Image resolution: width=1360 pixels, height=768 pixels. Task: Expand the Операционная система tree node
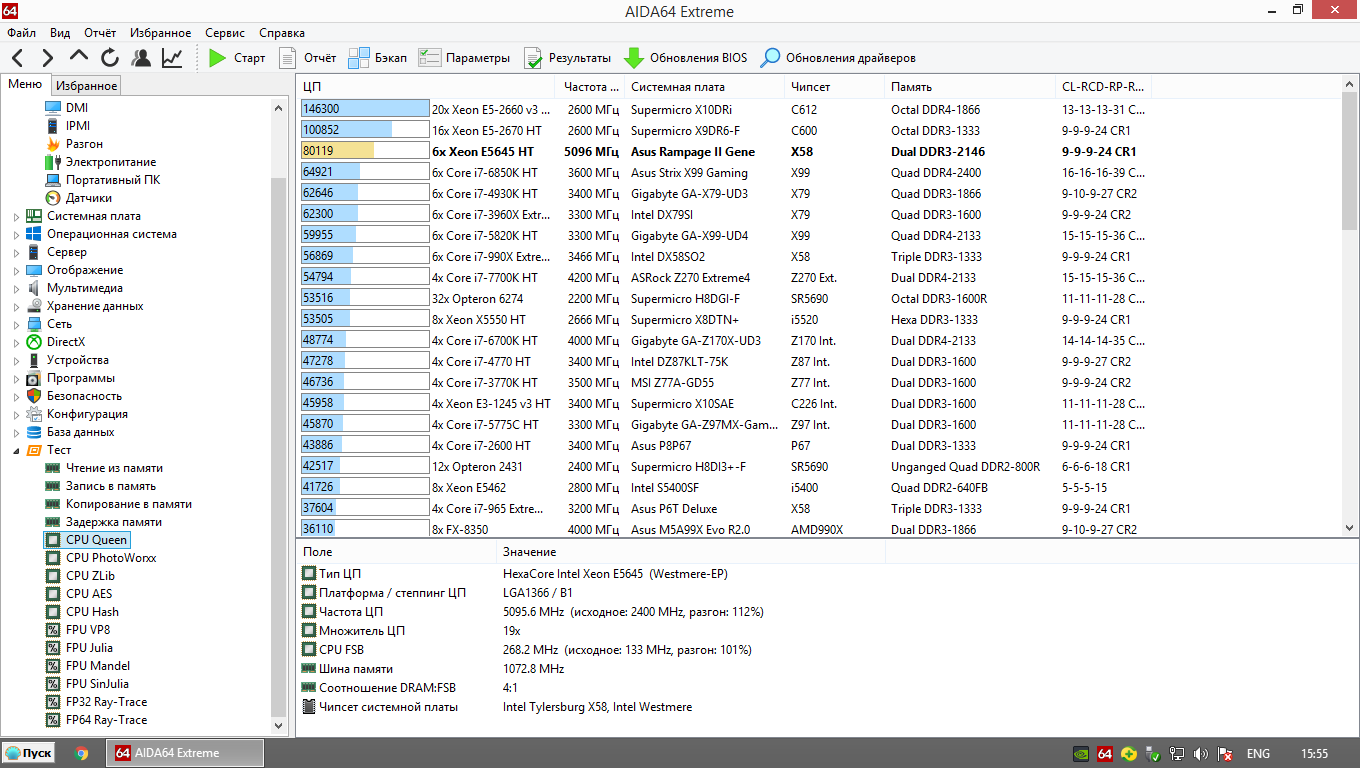pyautogui.click(x=16, y=234)
